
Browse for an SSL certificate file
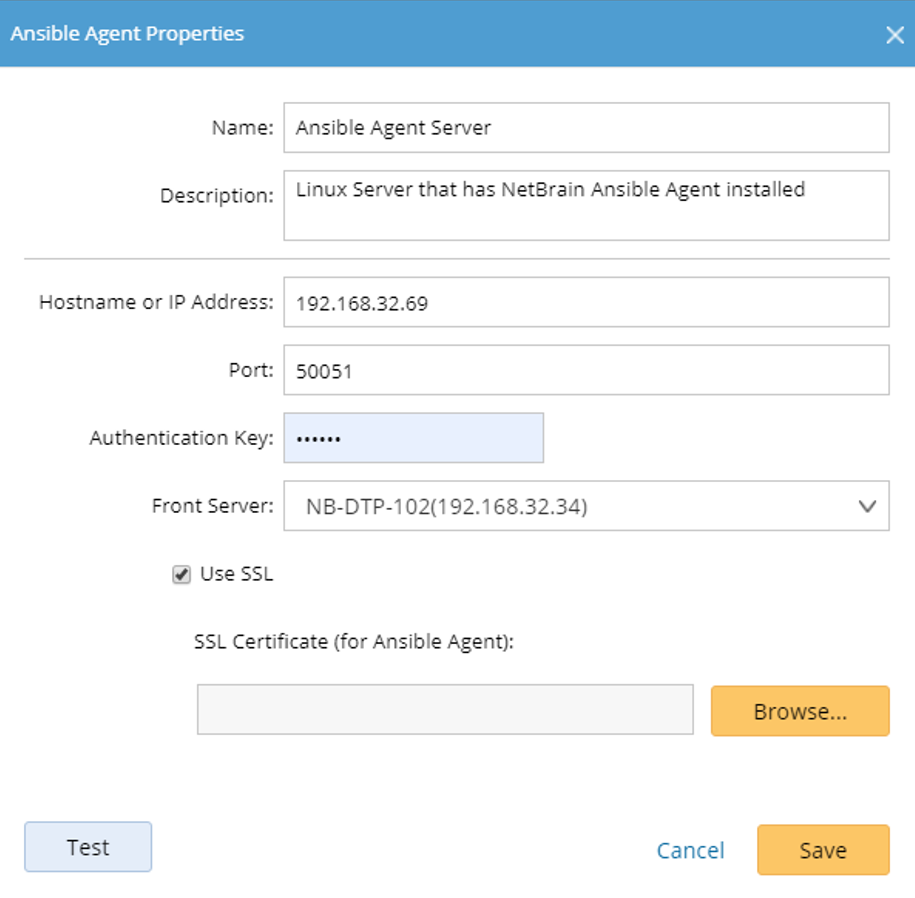[800, 711]
